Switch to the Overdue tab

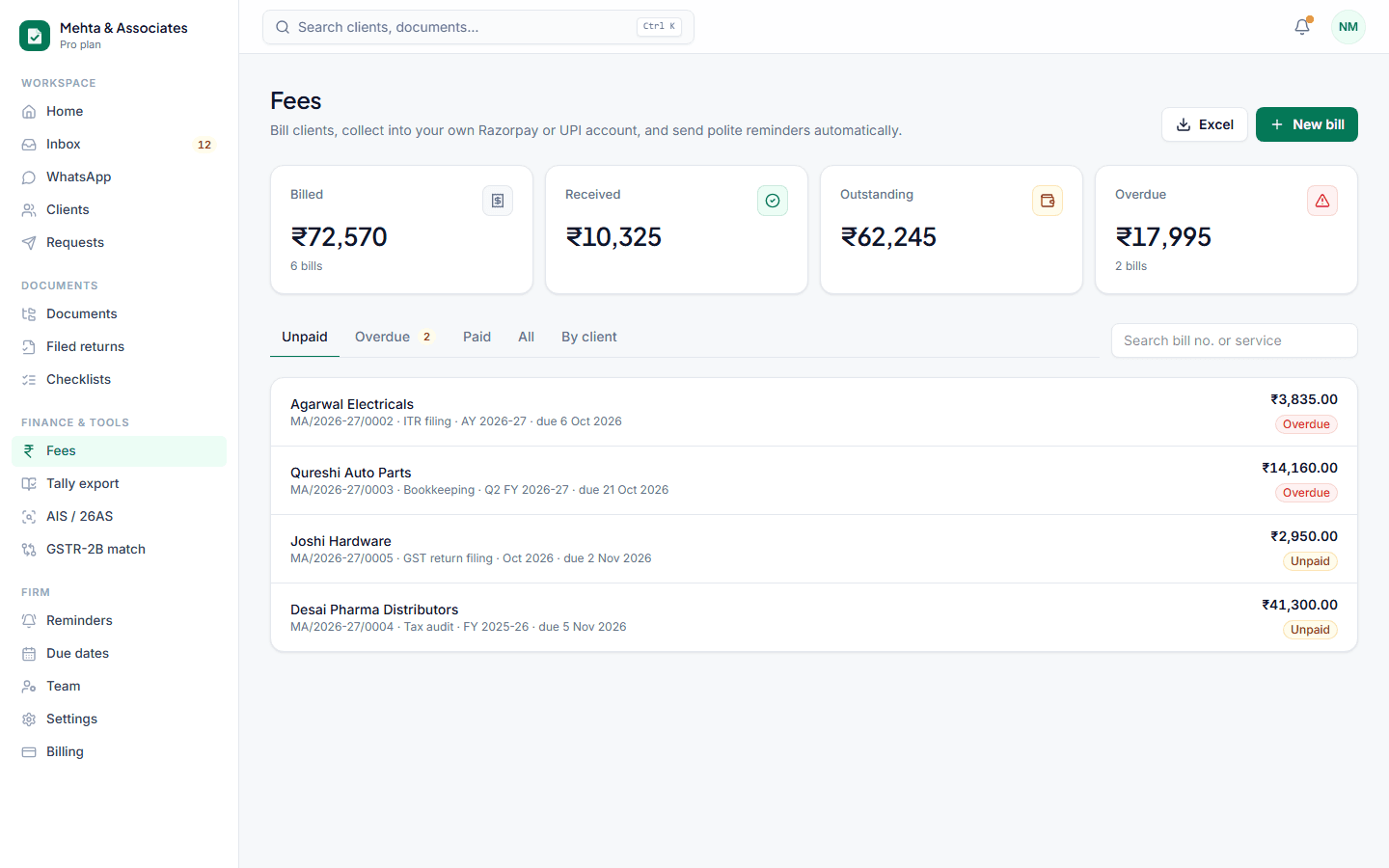[395, 337]
